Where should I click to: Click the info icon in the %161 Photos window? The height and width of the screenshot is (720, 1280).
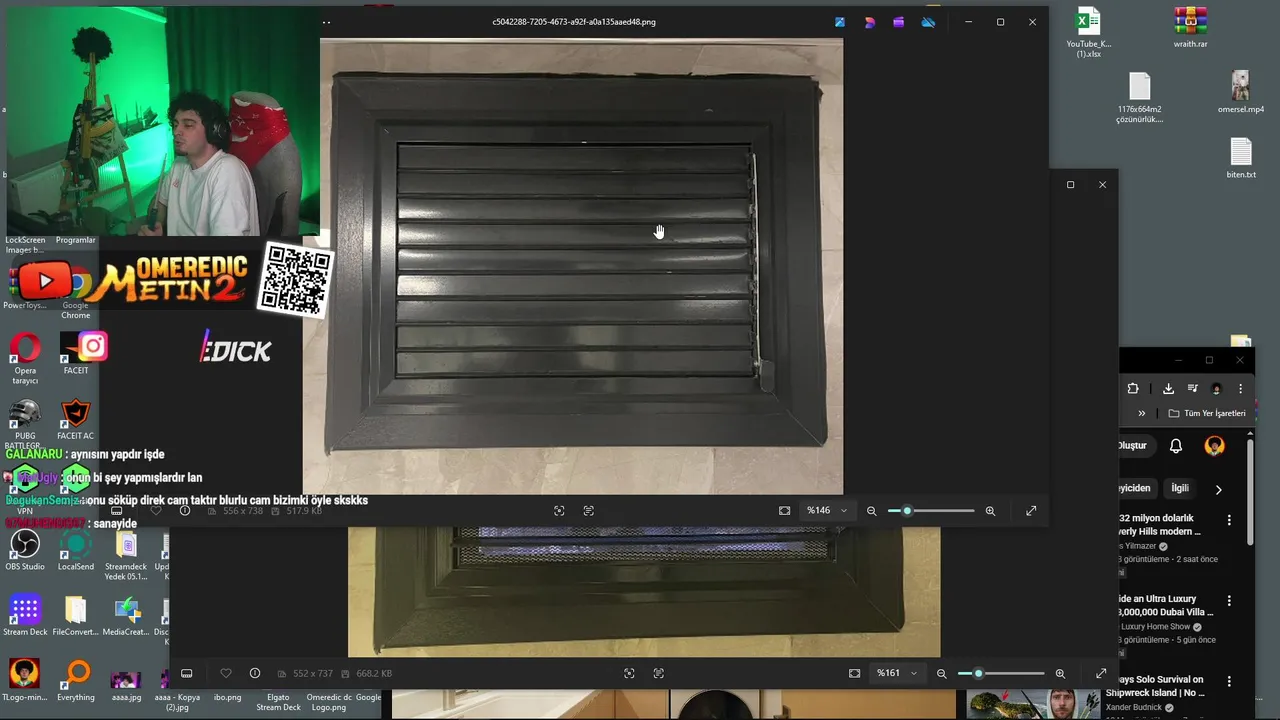[255, 673]
